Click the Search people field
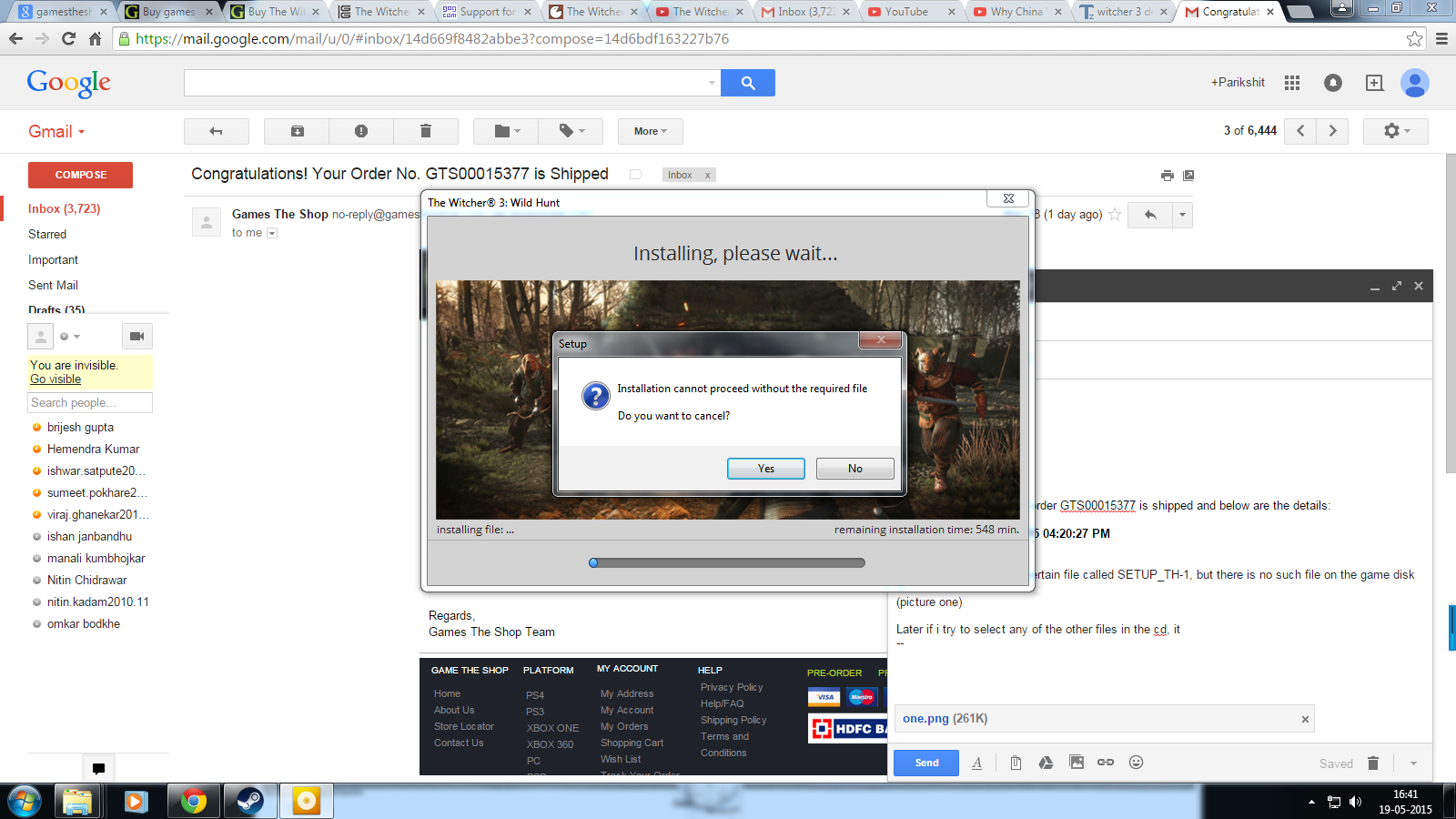1456x819 pixels. 90,402
